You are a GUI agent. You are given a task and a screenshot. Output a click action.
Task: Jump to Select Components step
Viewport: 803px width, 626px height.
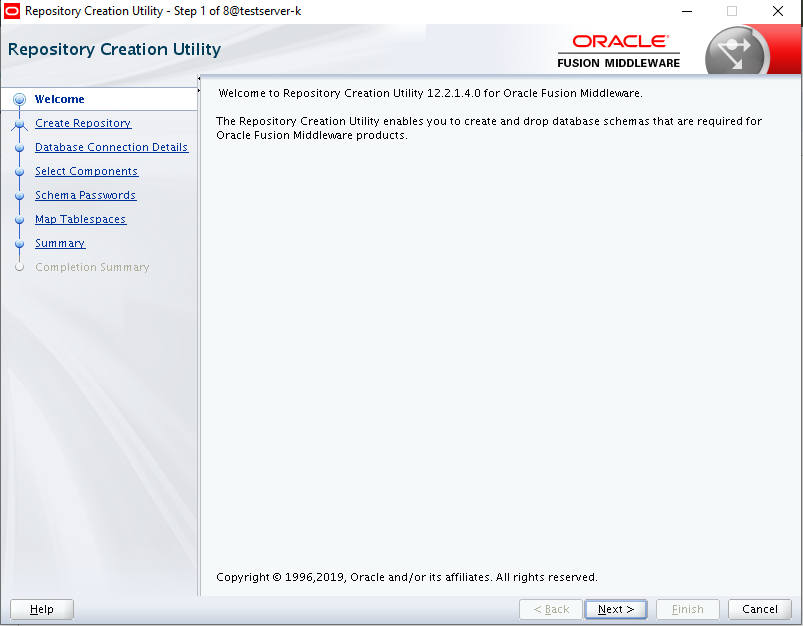[x=87, y=171]
